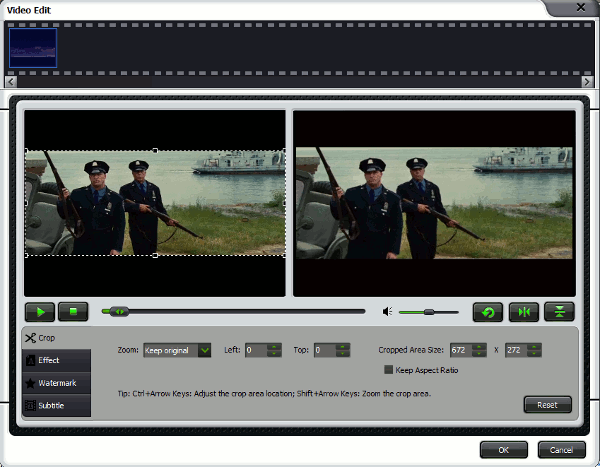Decrease cropped area width 672
Screen dimensions: 600x467
click(x=479, y=354)
